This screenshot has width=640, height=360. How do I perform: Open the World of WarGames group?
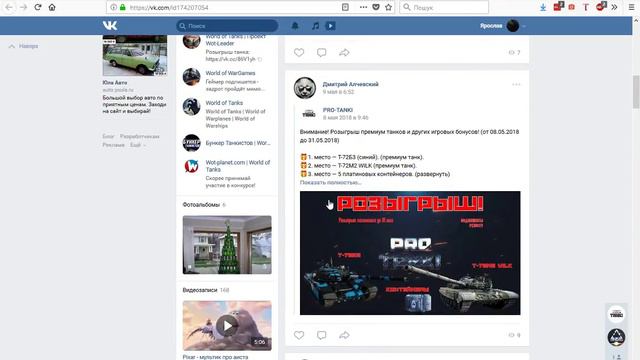click(x=230, y=73)
